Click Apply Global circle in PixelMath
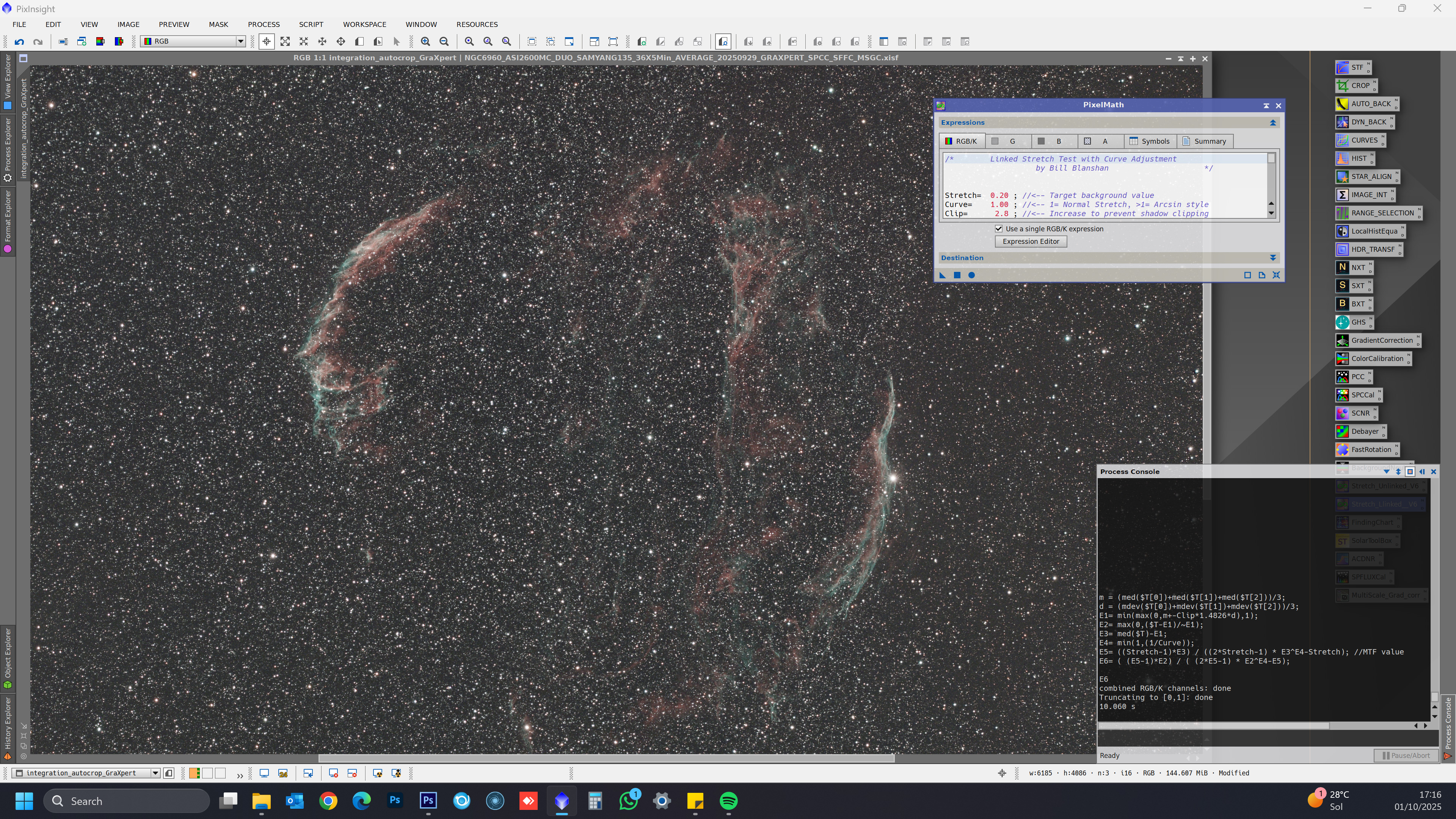Image resolution: width=1456 pixels, height=819 pixels. pyautogui.click(x=971, y=275)
